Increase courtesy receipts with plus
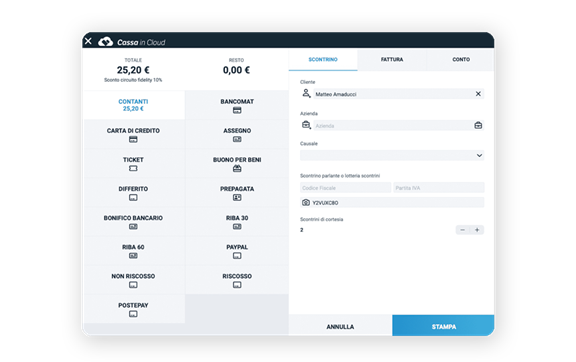The image size is (576, 362). [x=477, y=230]
